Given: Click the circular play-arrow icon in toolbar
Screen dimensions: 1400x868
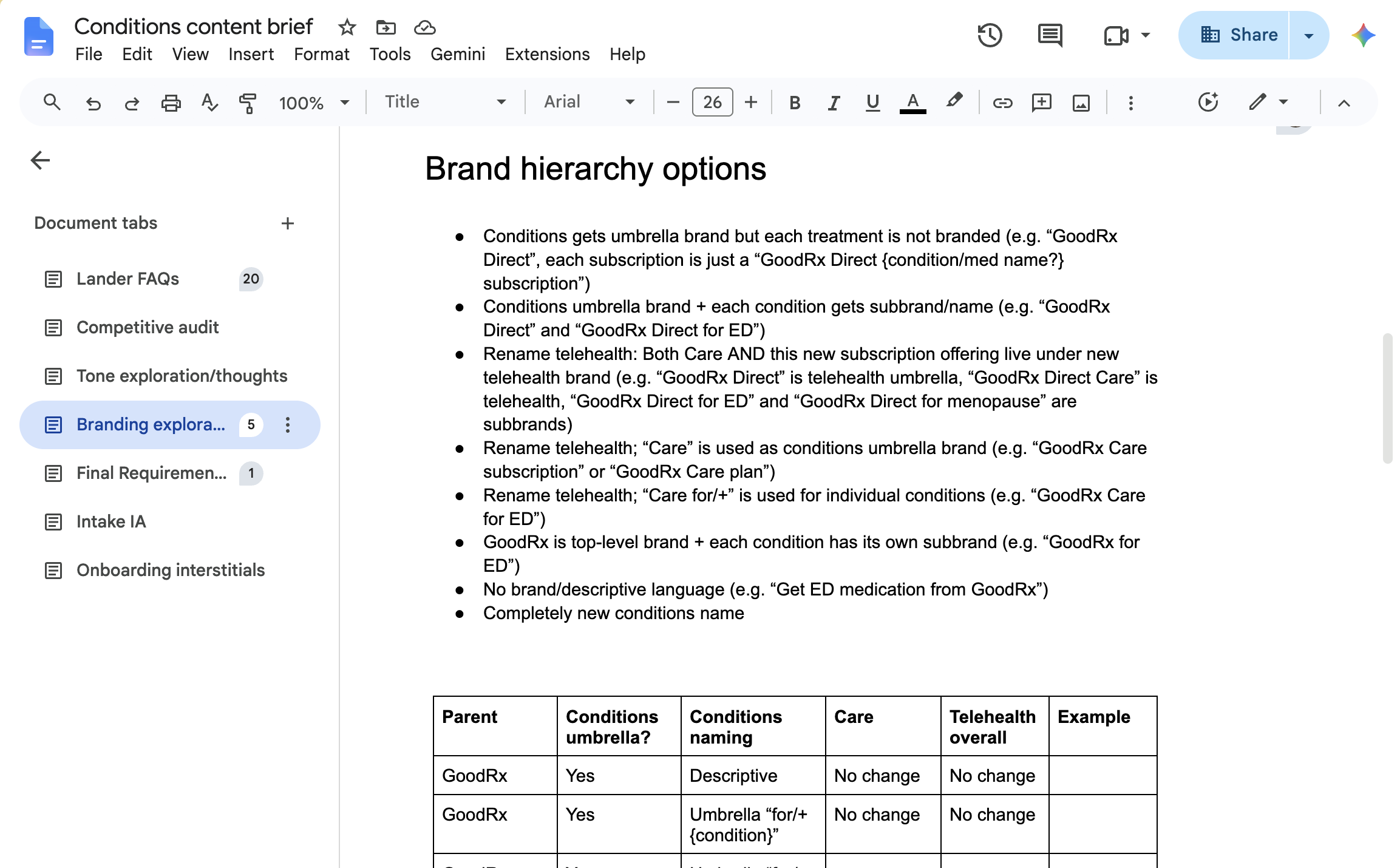Looking at the screenshot, I should coord(1208,102).
